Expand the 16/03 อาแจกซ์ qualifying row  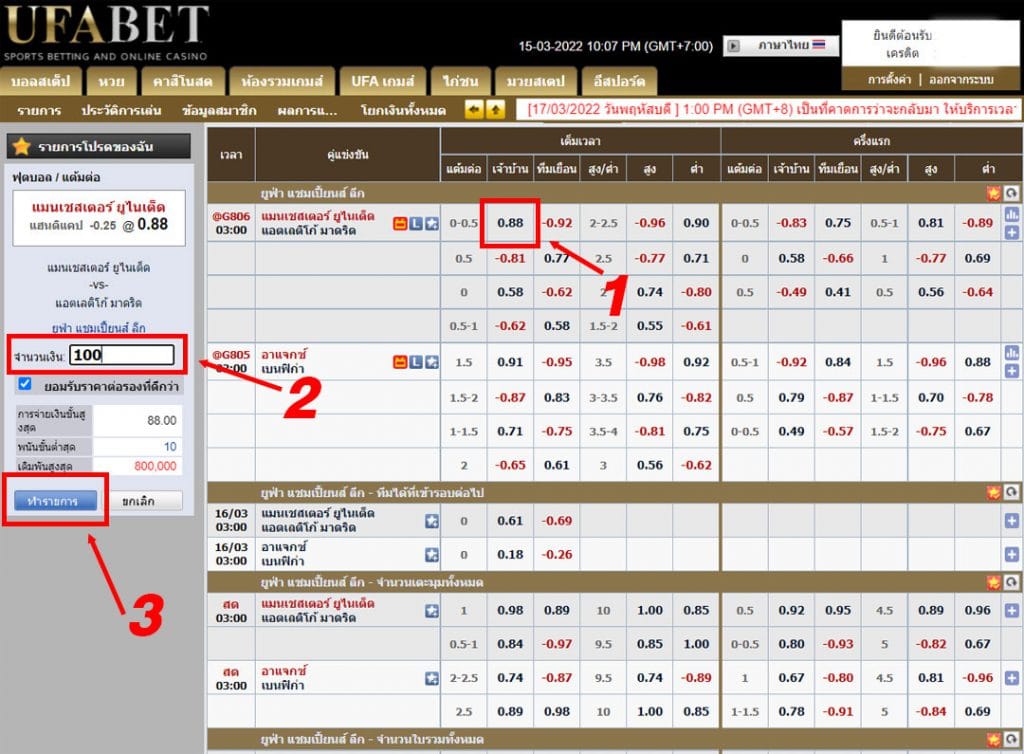[x=1012, y=555]
